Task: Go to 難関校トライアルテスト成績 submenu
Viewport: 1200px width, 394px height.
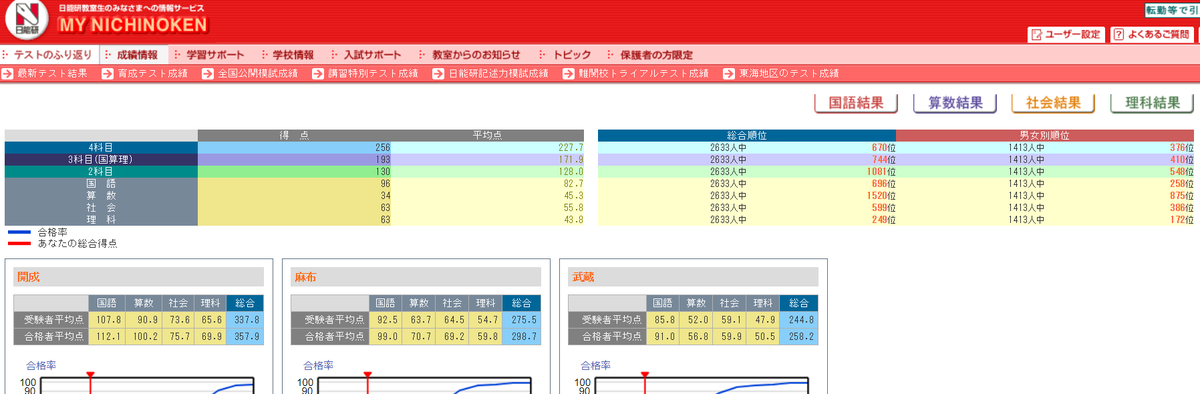Action: point(643,74)
